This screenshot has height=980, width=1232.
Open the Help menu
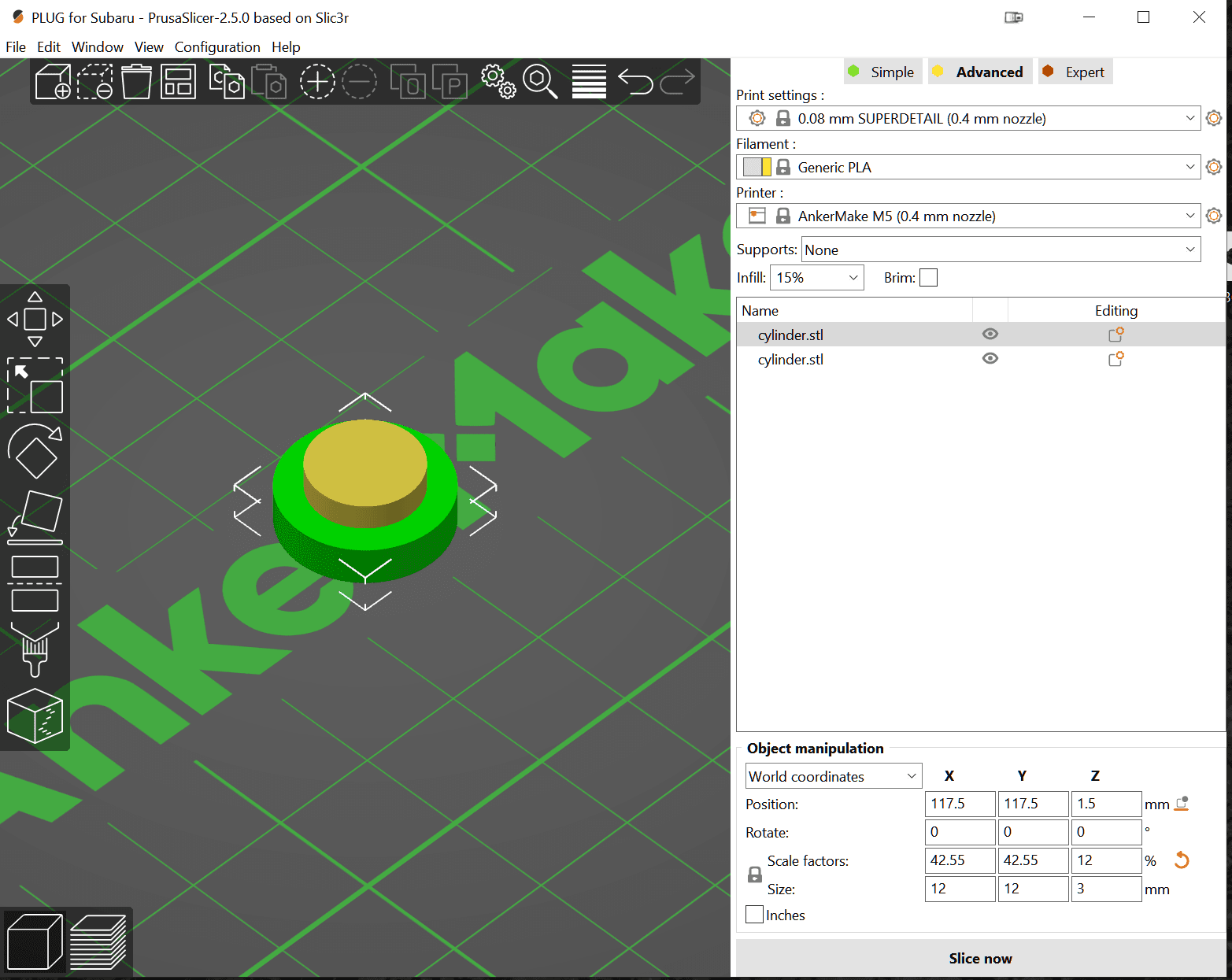pyautogui.click(x=286, y=47)
